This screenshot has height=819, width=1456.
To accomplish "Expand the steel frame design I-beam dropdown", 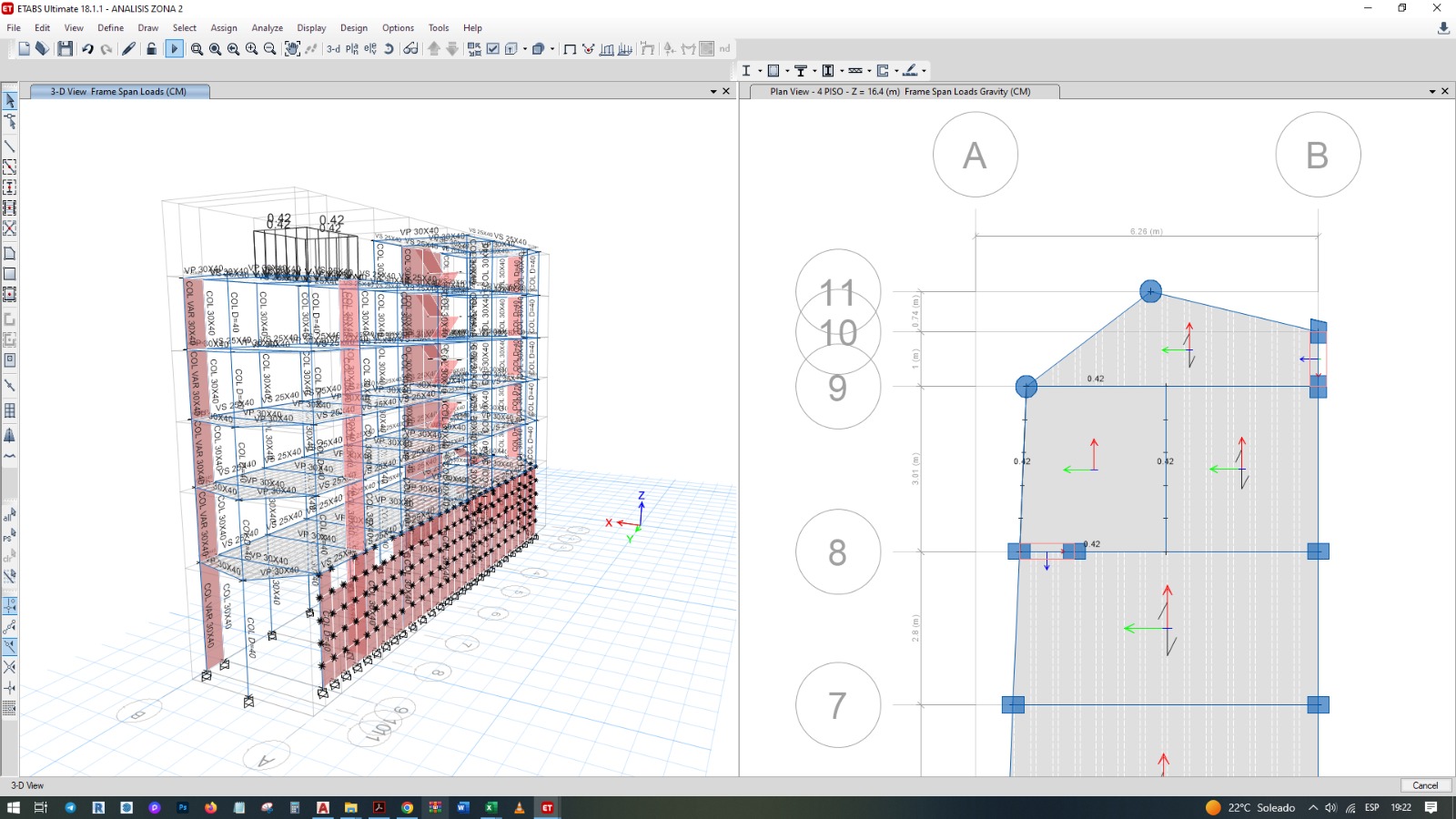I will [x=761, y=71].
